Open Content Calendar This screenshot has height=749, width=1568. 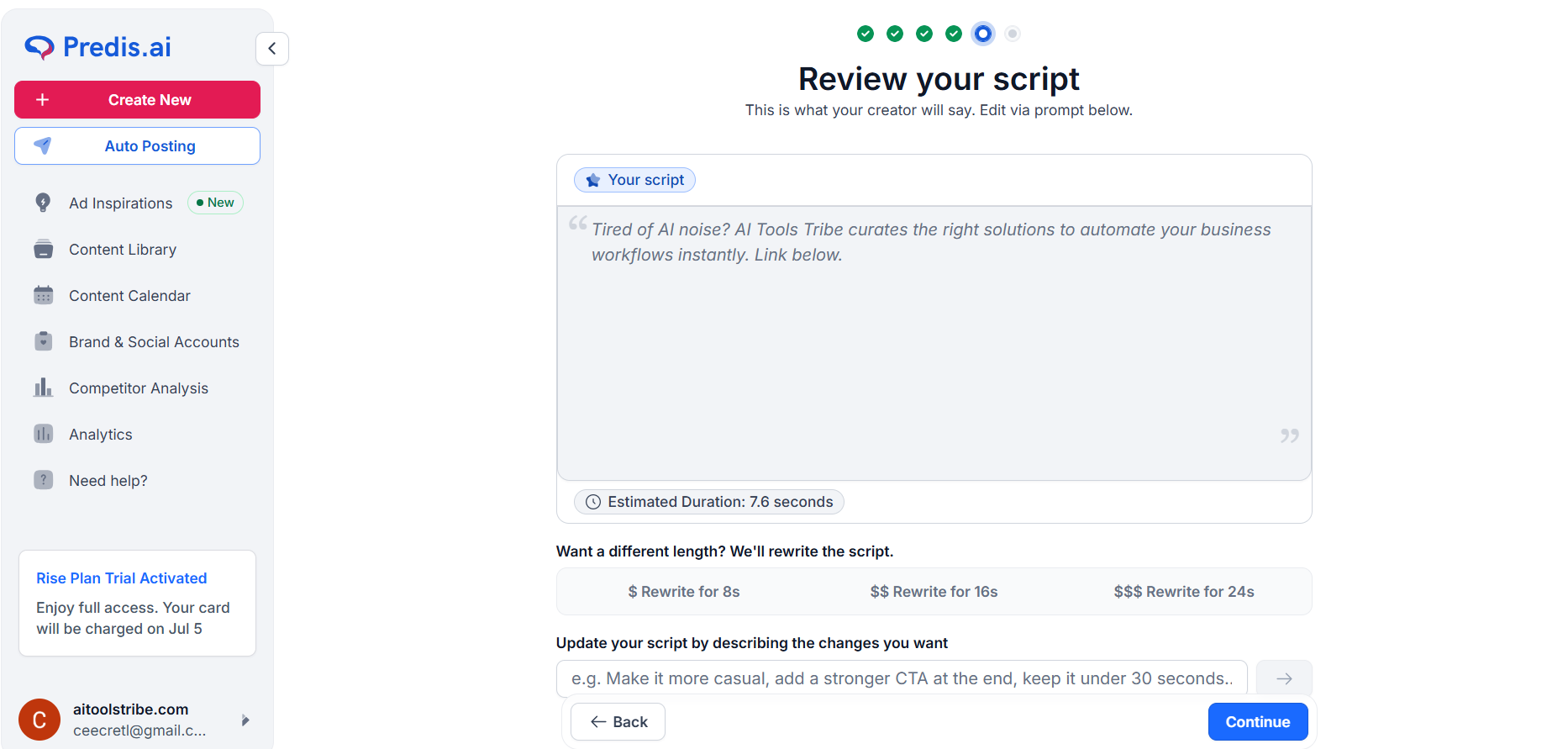(x=129, y=296)
